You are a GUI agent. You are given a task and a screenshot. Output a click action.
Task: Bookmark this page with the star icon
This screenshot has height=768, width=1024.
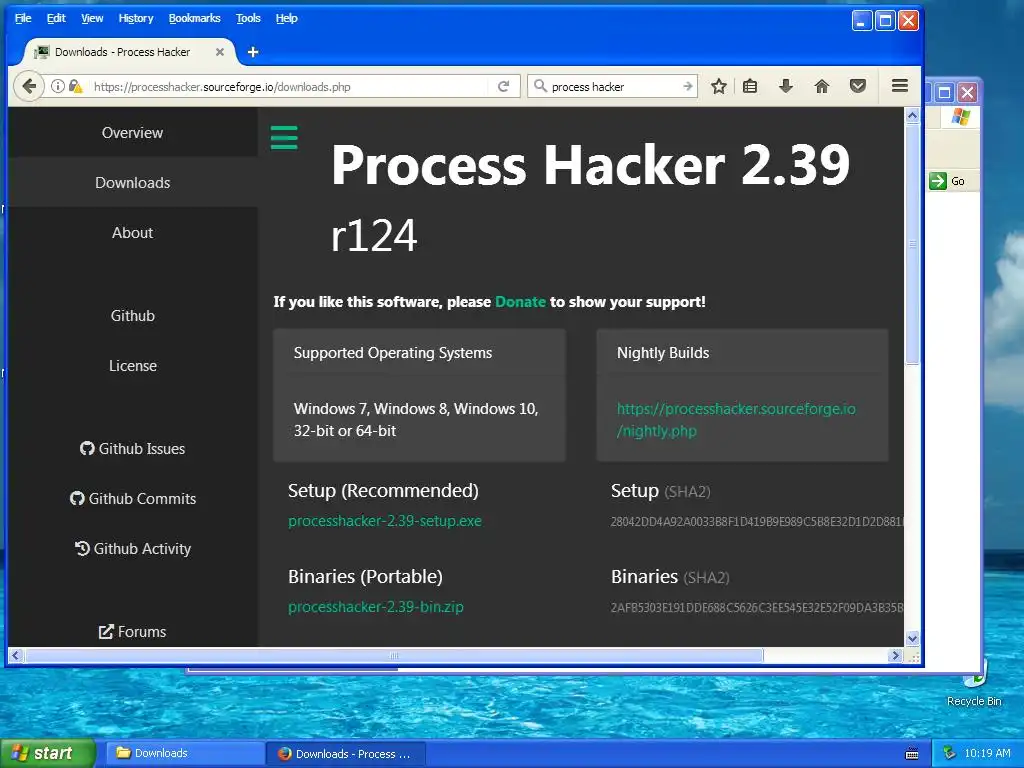click(718, 86)
